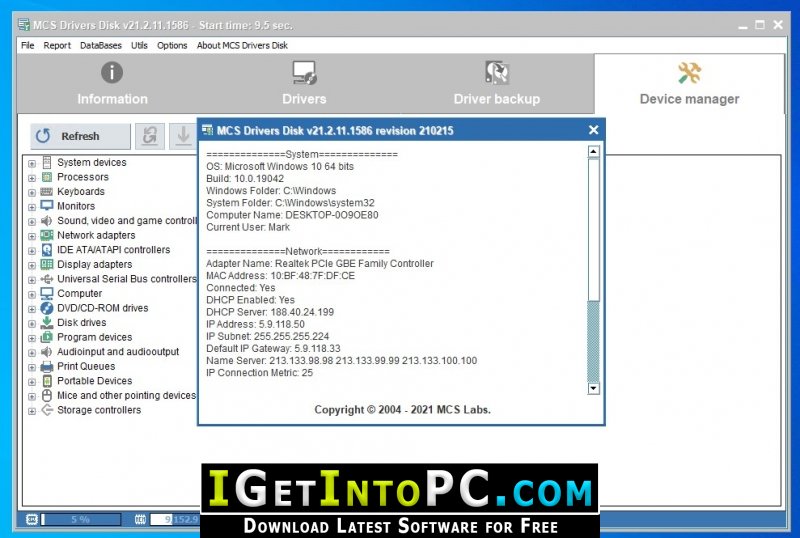800x538 pixels.
Task: Open the Report menu
Action: 57,45
